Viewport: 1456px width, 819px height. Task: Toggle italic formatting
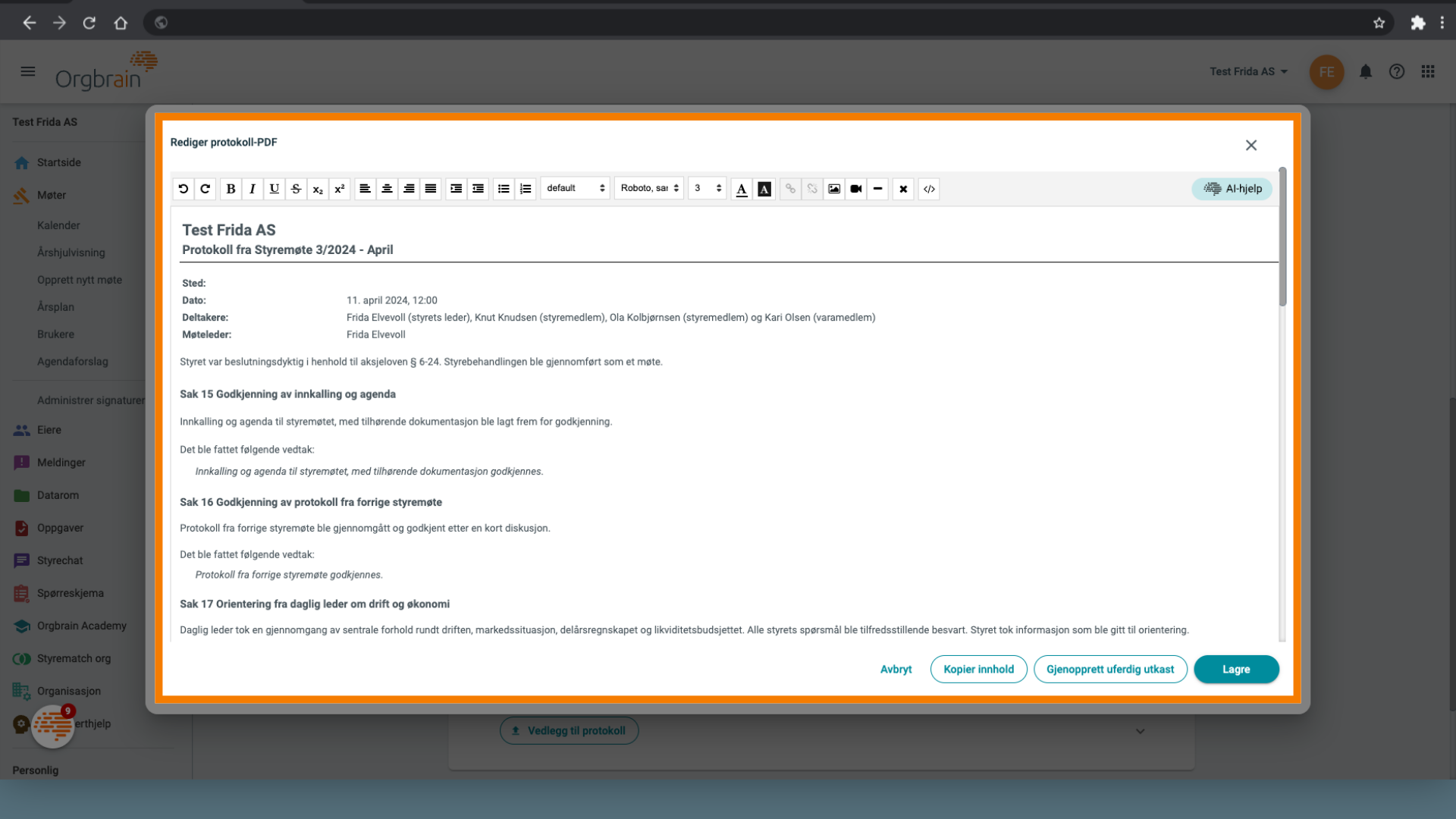coord(253,189)
